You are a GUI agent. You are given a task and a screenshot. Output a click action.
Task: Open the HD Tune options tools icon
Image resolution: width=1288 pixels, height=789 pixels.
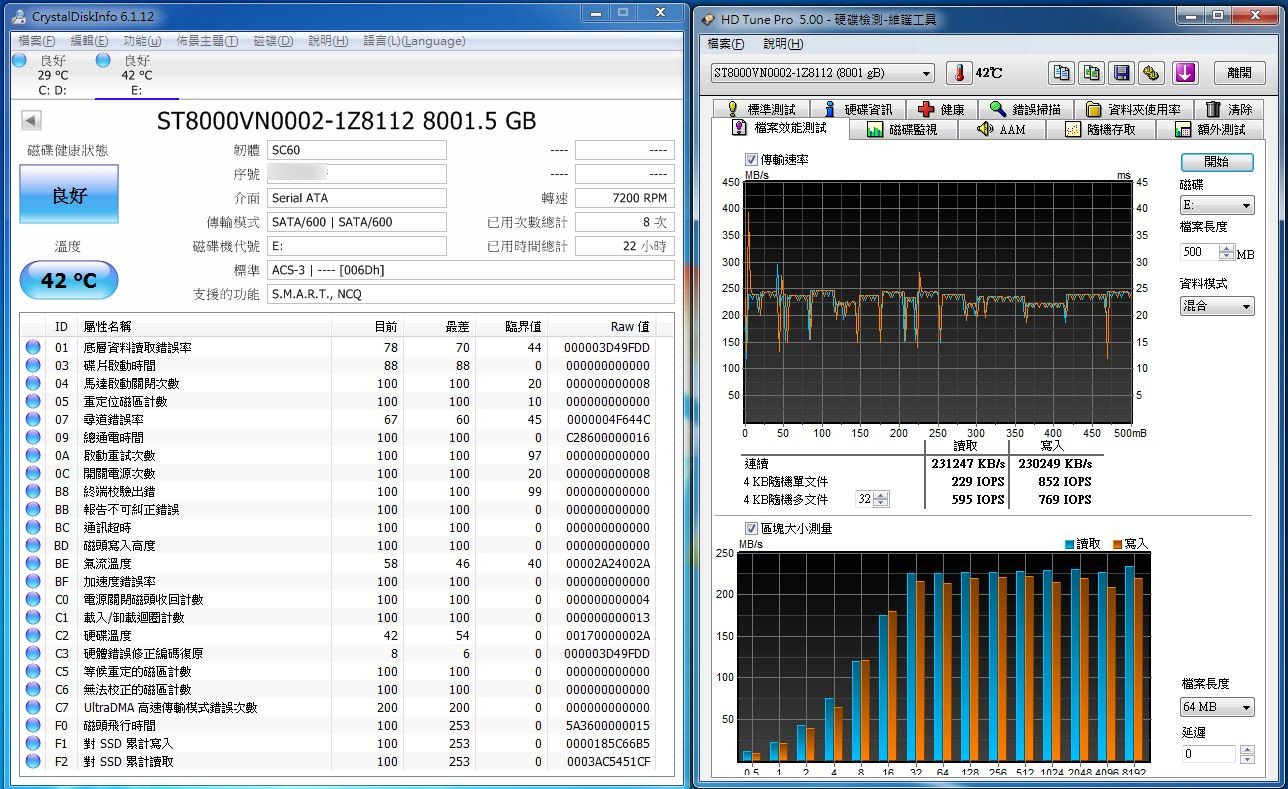pos(1152,73)
